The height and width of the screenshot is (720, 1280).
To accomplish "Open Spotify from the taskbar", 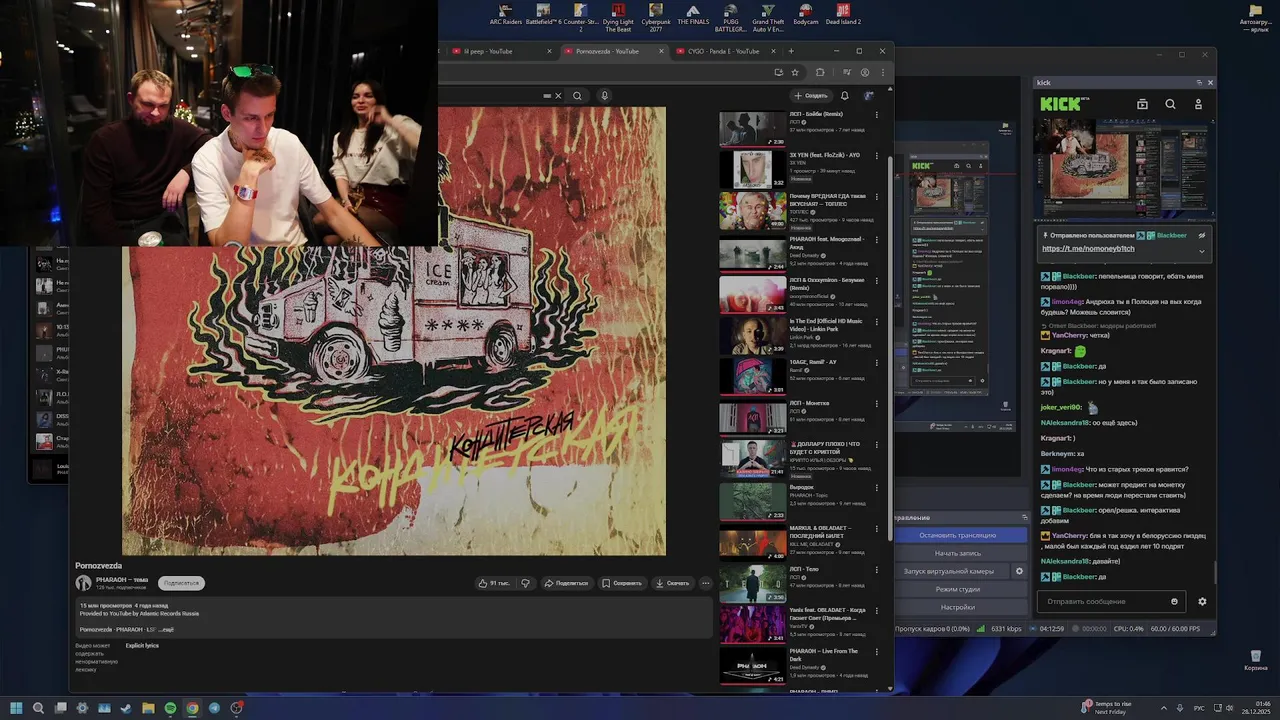I will (x=170, y=708).
